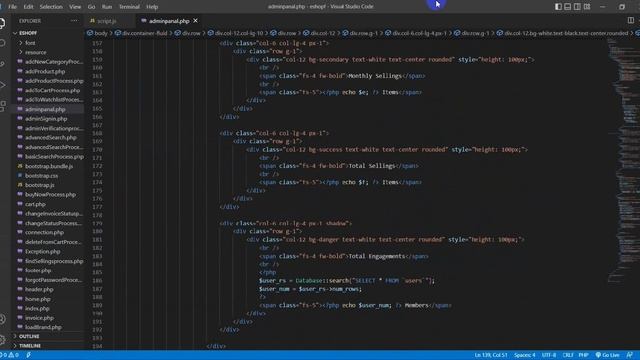Open Explorer views and more actions ellipsis
The width and height of the screenshot is (640, 360).
[x=74, y=20]
